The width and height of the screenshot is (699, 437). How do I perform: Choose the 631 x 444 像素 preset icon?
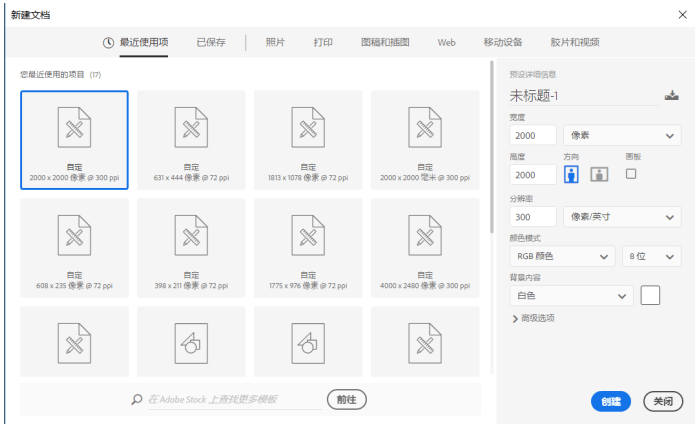[191, 127]
